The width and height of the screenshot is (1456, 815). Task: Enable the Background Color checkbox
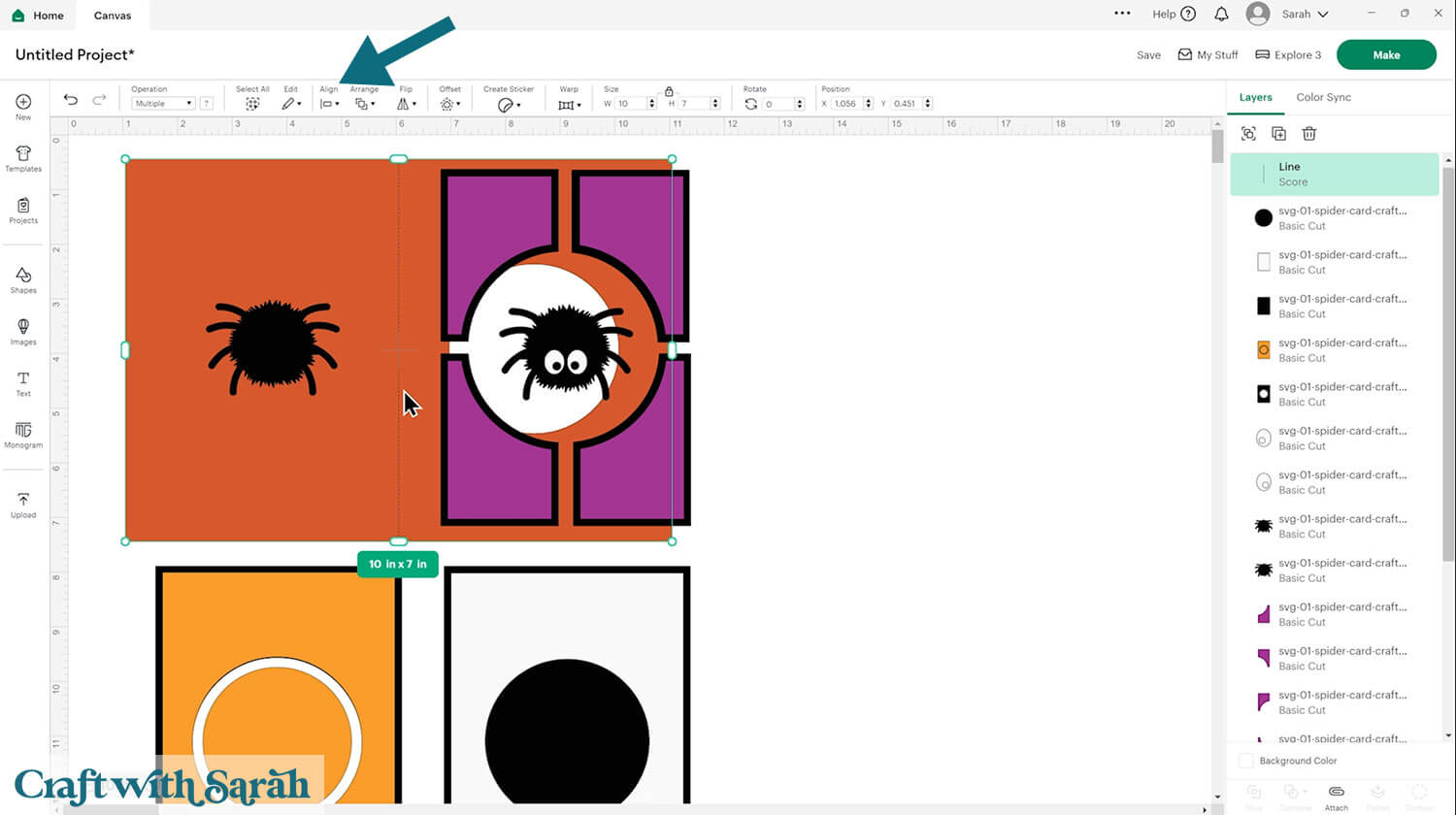click(1246, 761)
